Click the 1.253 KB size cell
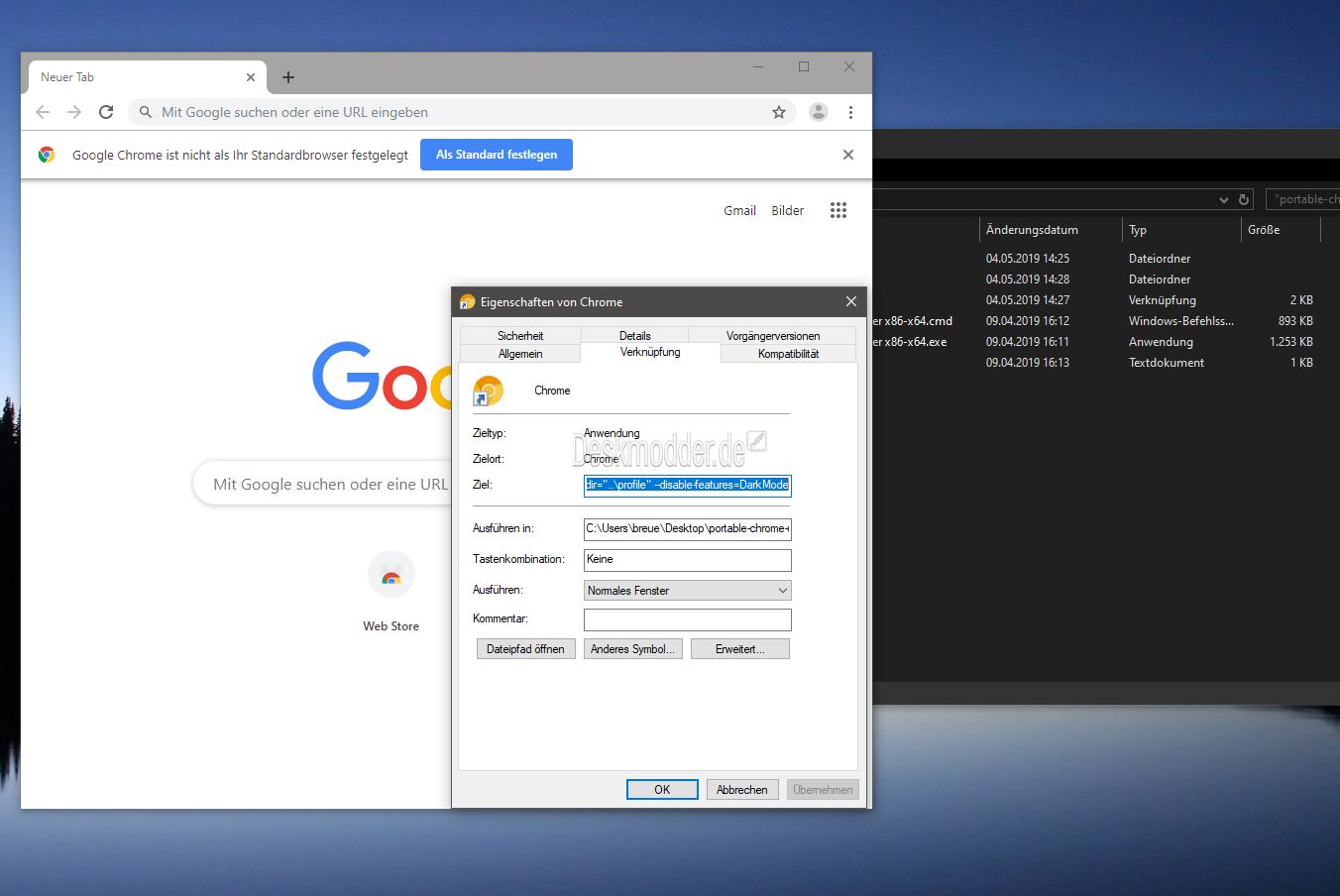Viewport: 1340px width, 896px height. click(1291, 342)
